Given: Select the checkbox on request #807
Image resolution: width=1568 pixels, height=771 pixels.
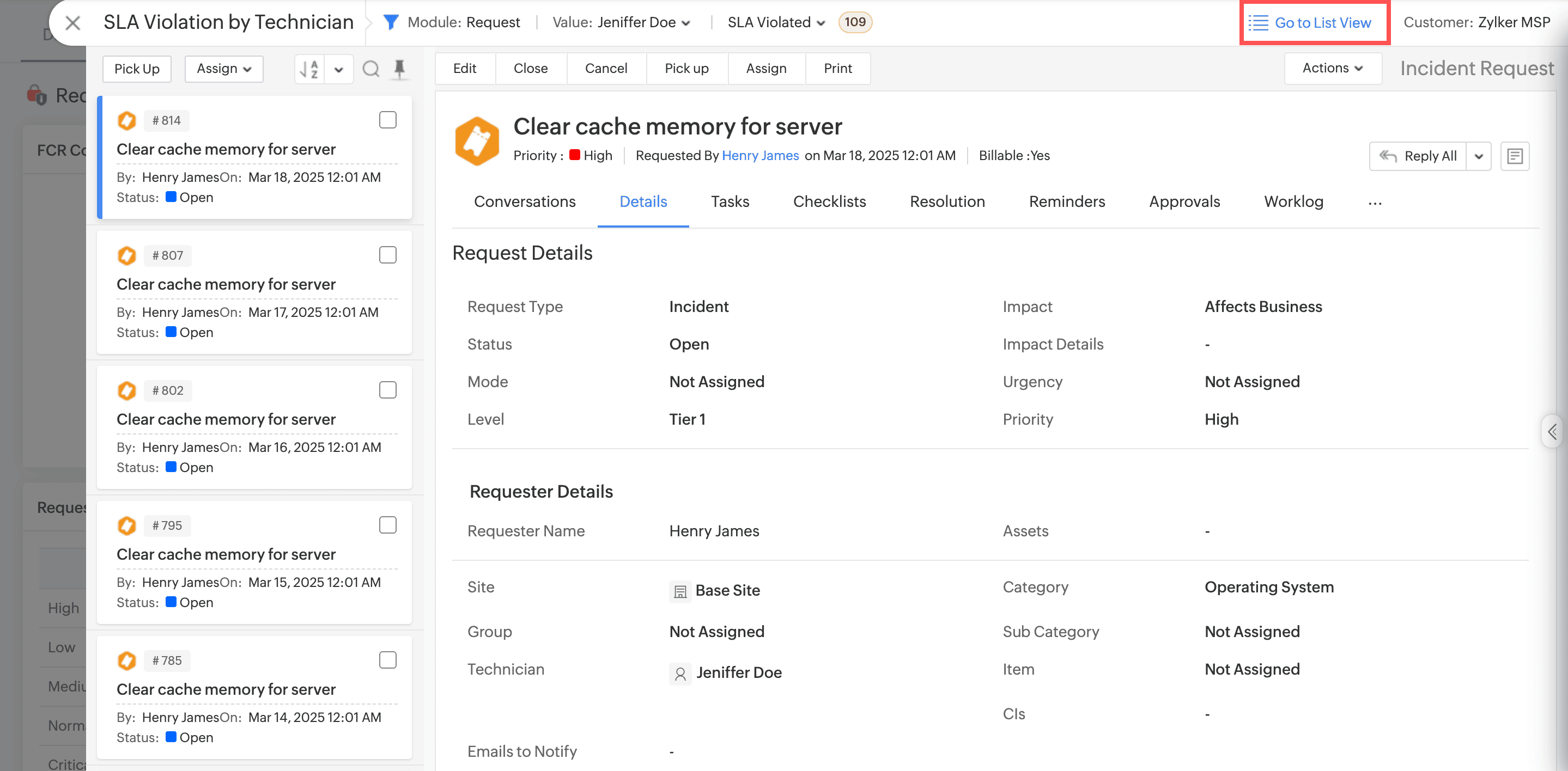Looking at the screenshot, I should coord(388,255).
